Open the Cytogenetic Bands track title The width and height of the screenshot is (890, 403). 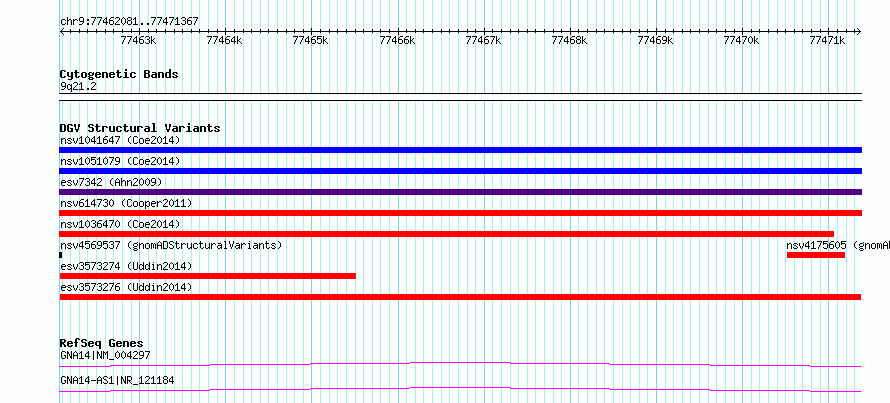(x=119, y=74)
